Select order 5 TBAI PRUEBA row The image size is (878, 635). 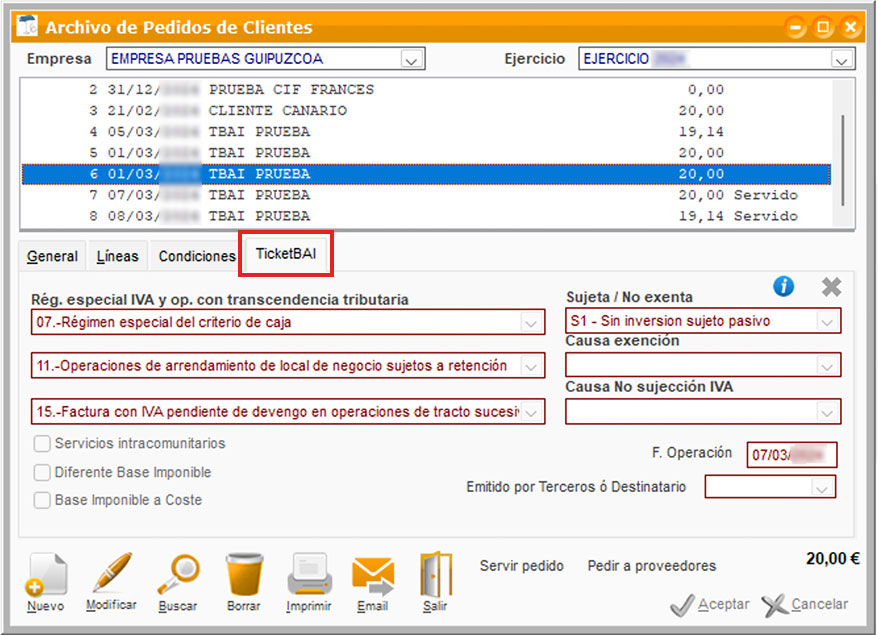pos(426,153)
